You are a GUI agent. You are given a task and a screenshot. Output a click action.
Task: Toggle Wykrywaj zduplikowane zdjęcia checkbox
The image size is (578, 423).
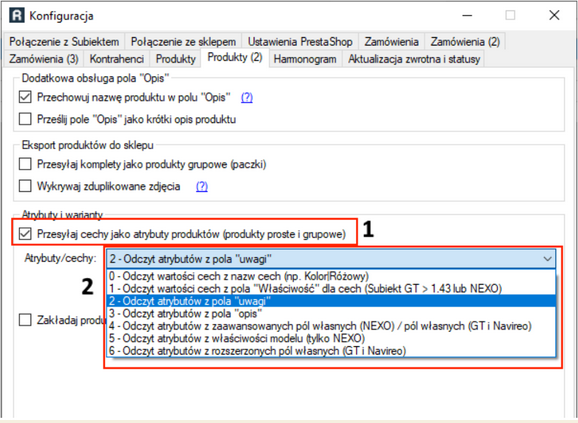pyautogui.click(x=25, y=186)
